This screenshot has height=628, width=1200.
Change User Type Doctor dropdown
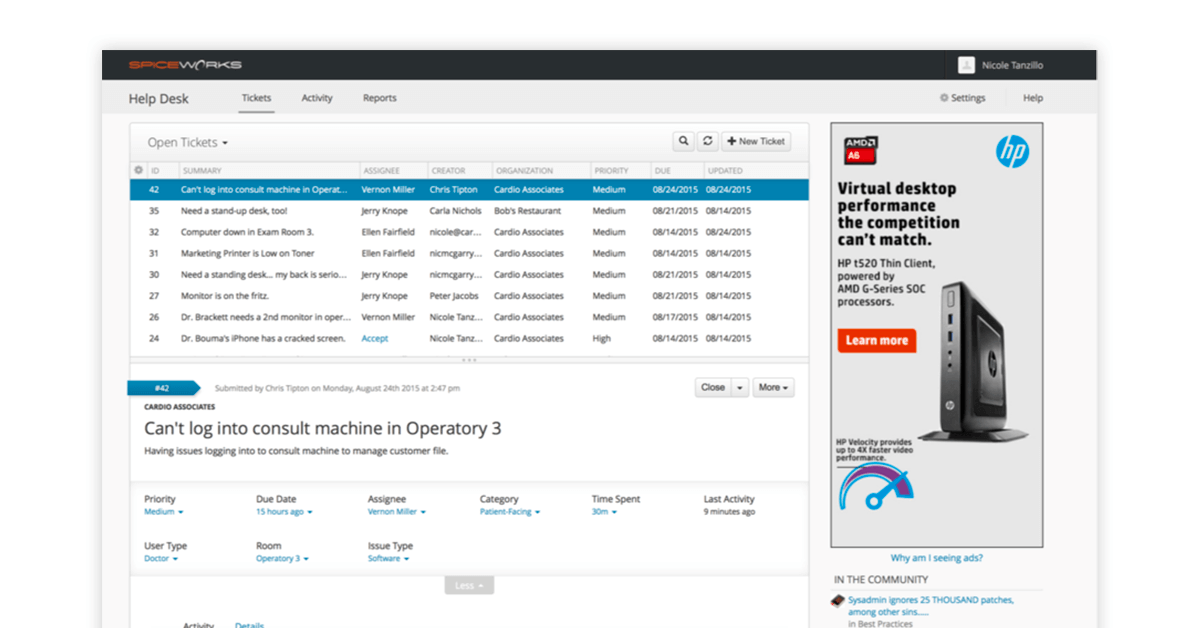coord(161,559)
